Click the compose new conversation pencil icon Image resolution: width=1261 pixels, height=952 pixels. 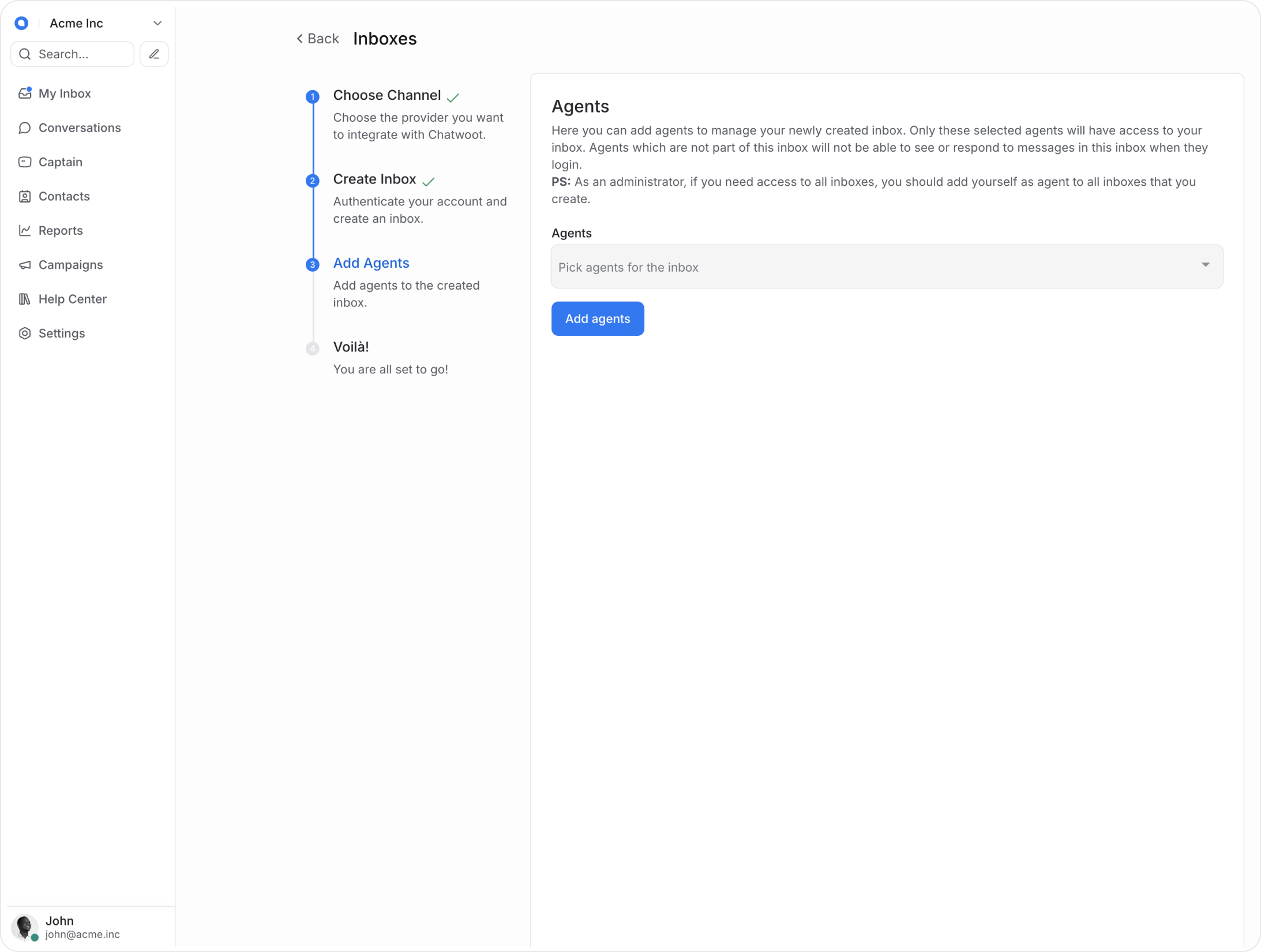pyautogui.click(x=154, y=54)
